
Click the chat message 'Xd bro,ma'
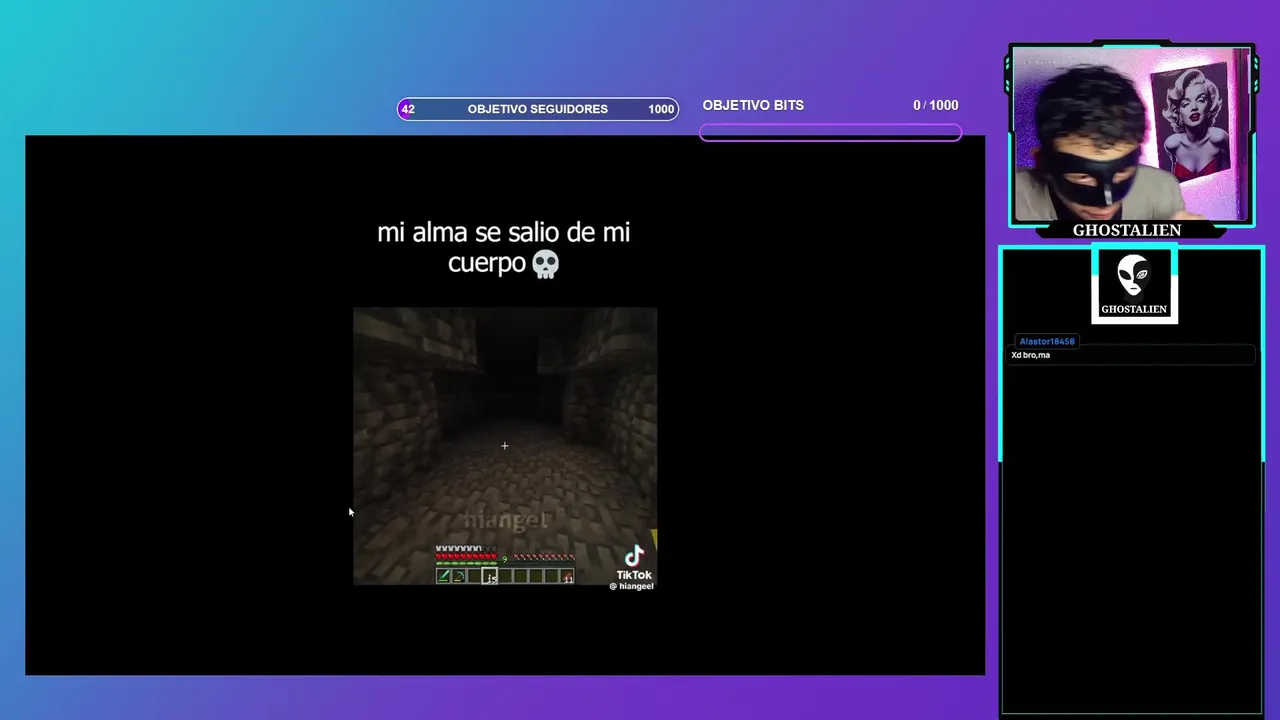pyautogui.click(x=1030, y=355)
